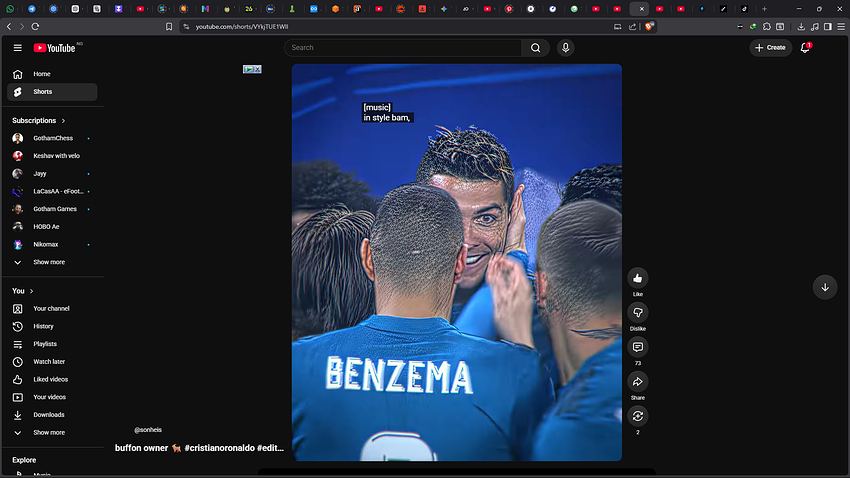Expand subscriptions with Show more
Screen dimensions: 850x478
tap(52, 262)
